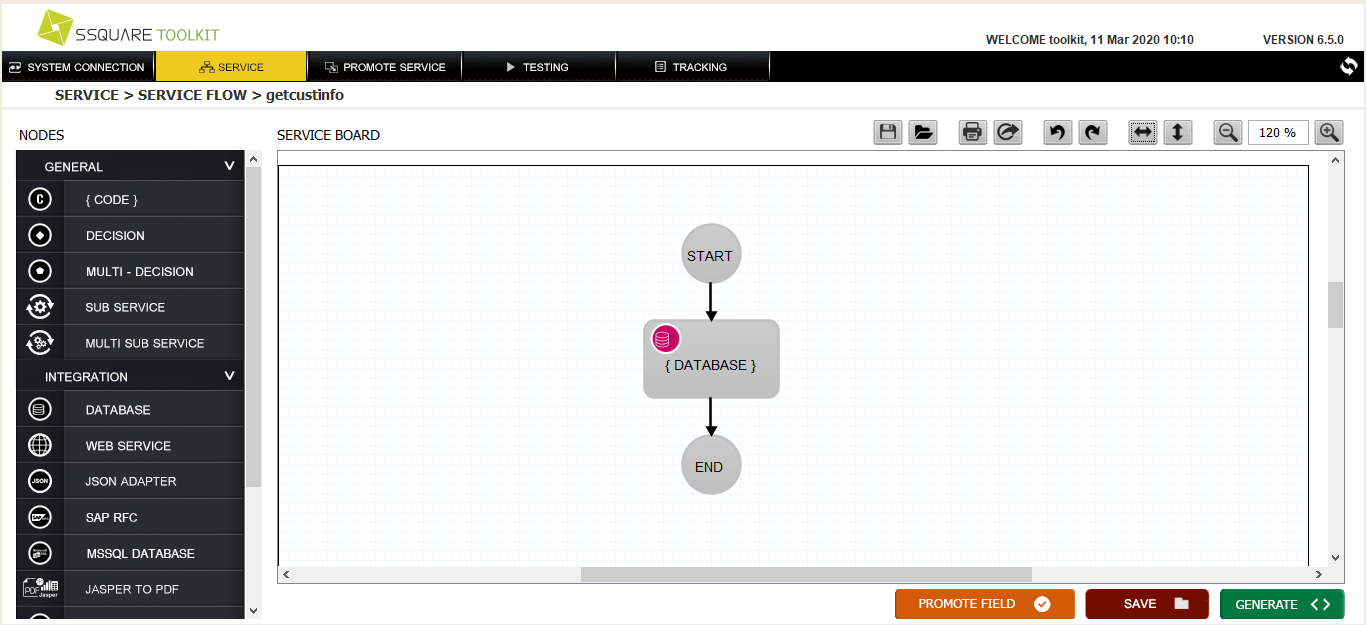The height and width of the screenshot is (625, 1366).
Task: Click the print toolbar icon
Action: click(x=972, y=132)
